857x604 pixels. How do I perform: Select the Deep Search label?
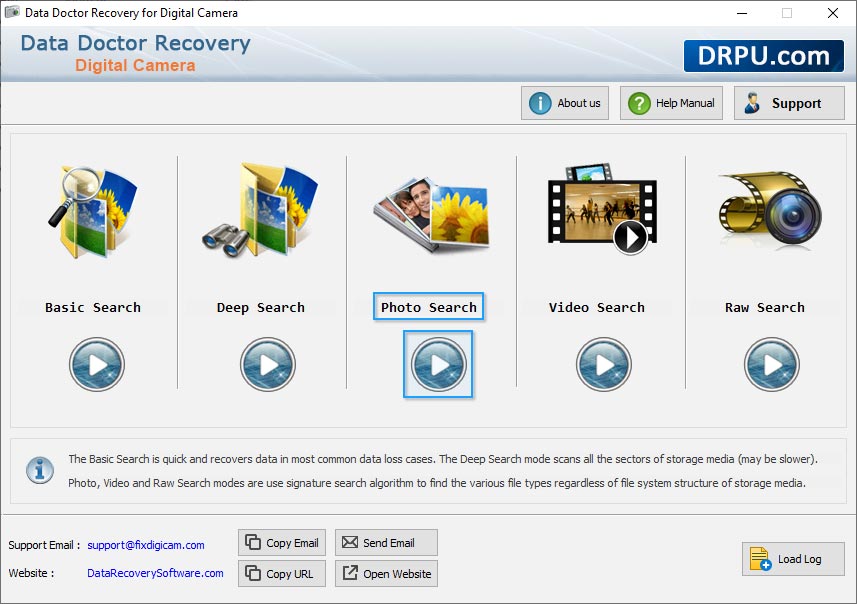(x=261, y=307)
